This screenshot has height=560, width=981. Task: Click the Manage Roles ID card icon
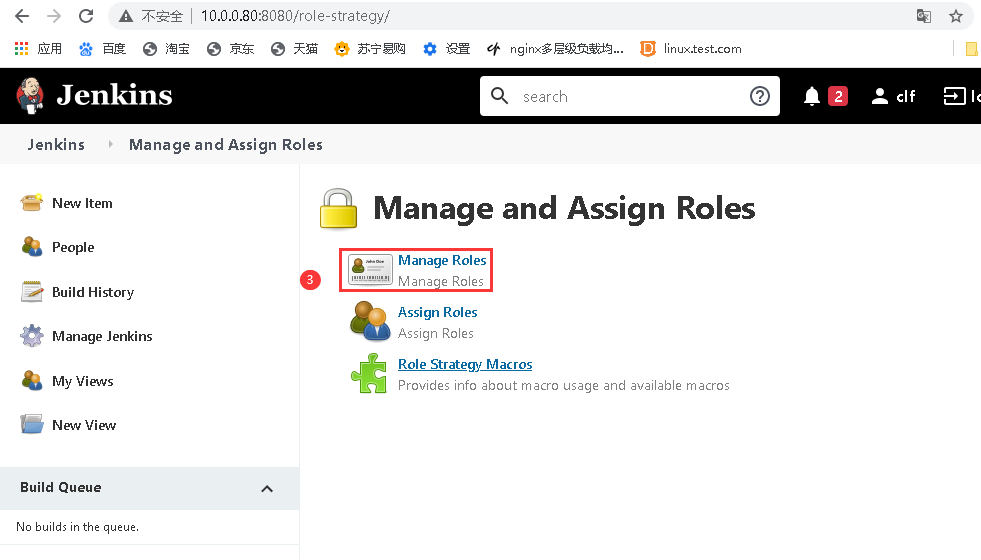point(370,270)
